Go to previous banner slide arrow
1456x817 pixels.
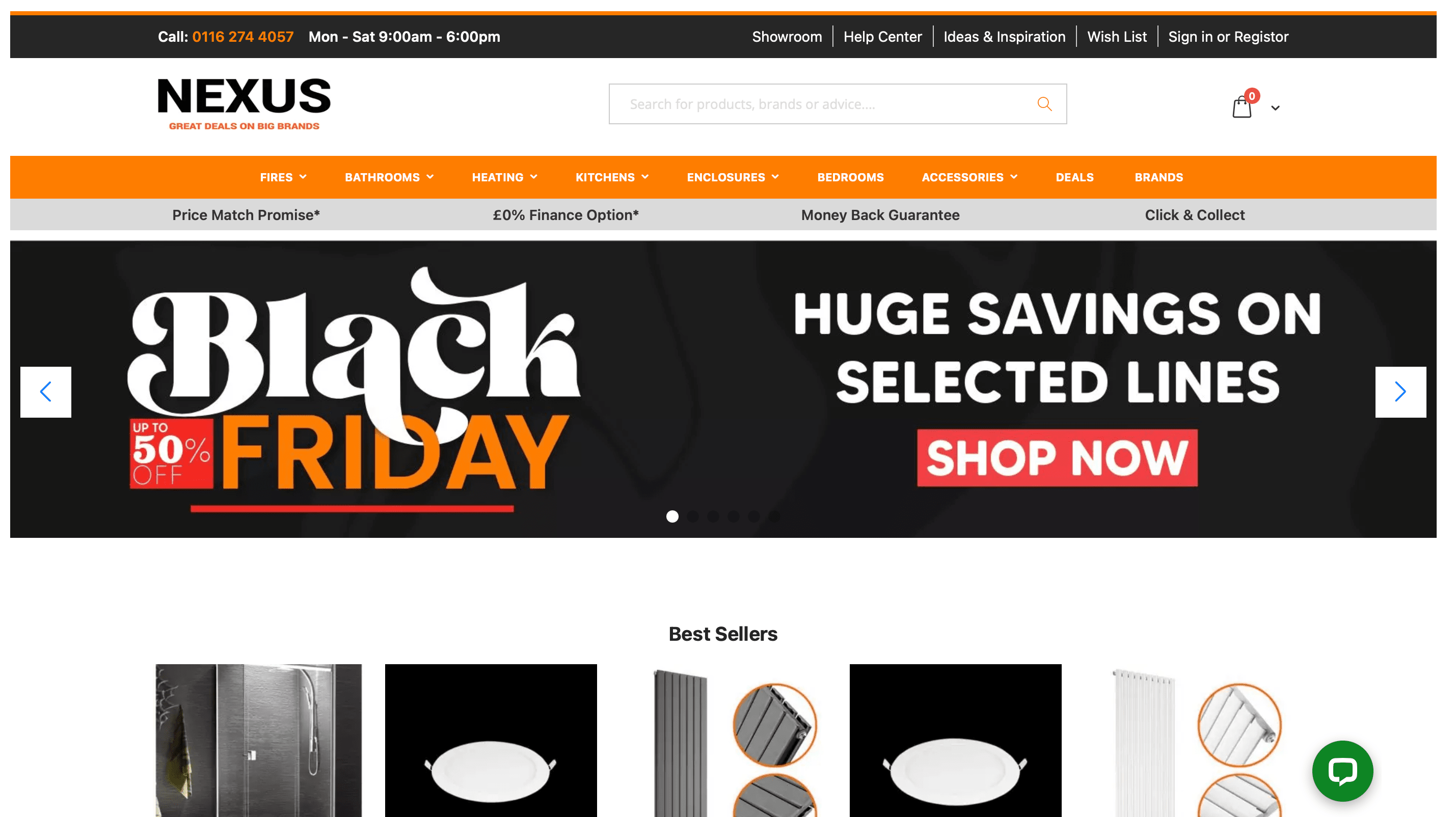pos(46,392)
